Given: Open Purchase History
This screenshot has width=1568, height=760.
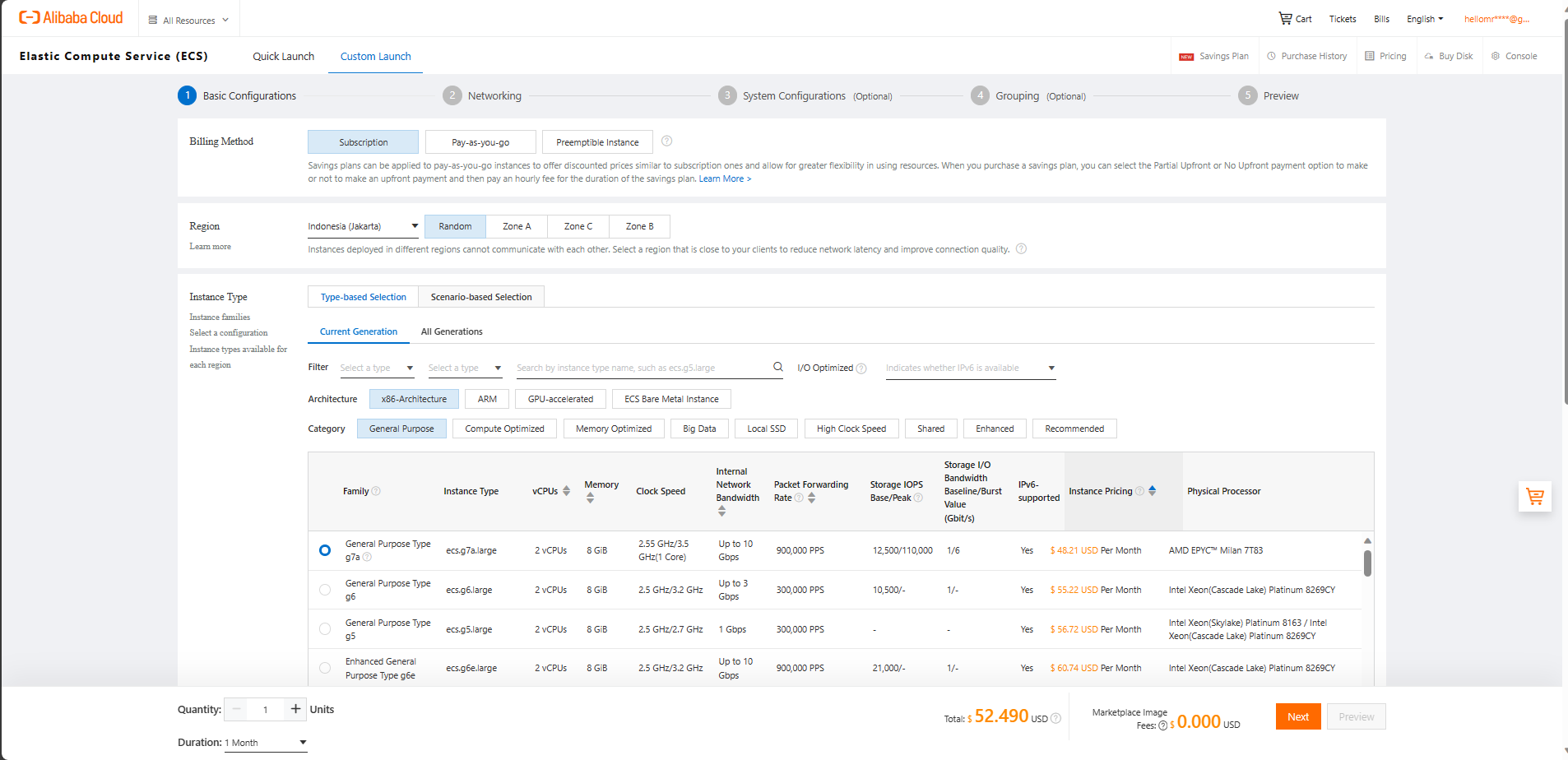Looking at the screenshot, I should pyautogui.click(x=1307, y=56).
